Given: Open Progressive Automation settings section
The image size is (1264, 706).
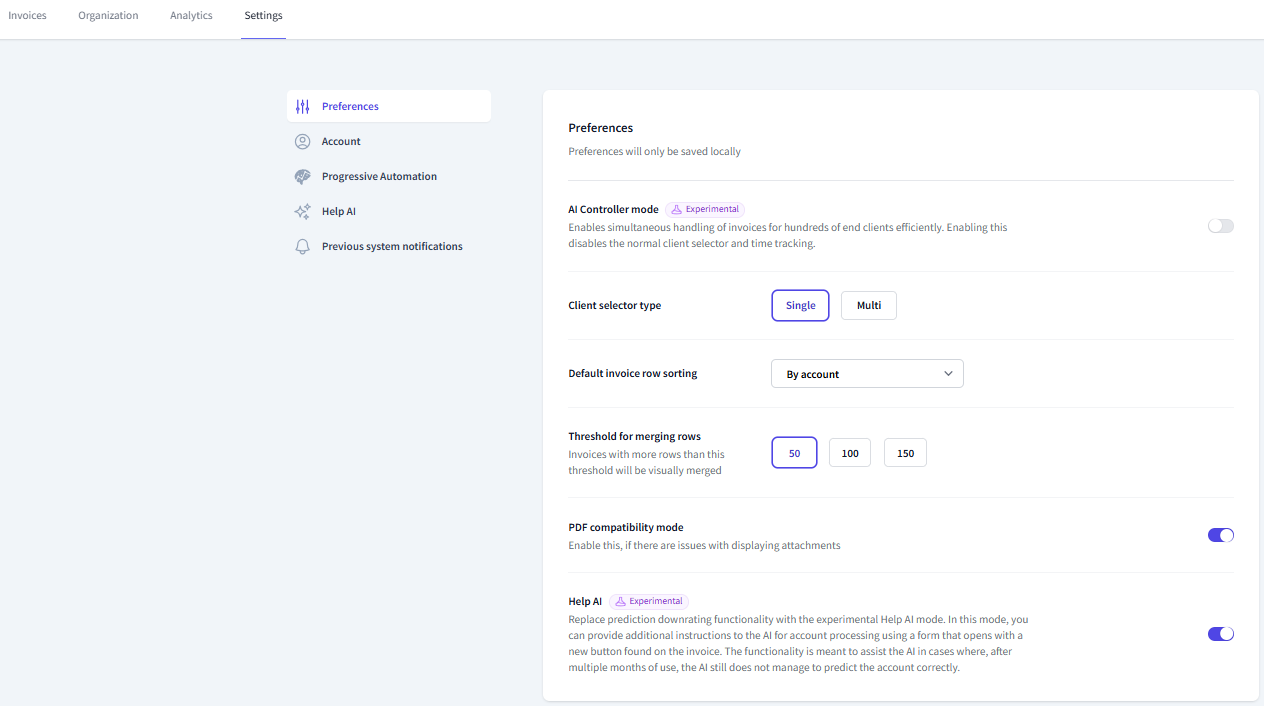Looking at the screenshot, I should 389,177.
